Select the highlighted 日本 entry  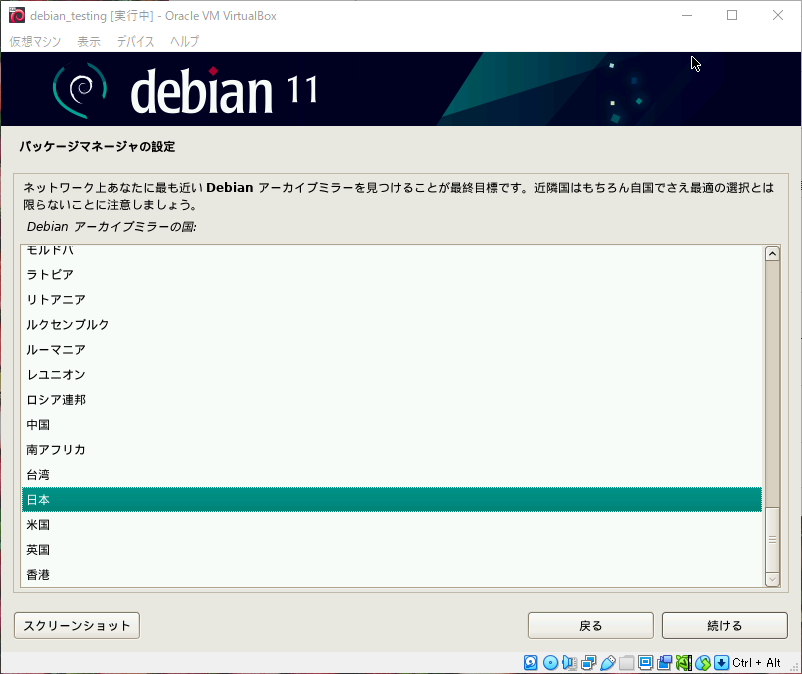392,500
